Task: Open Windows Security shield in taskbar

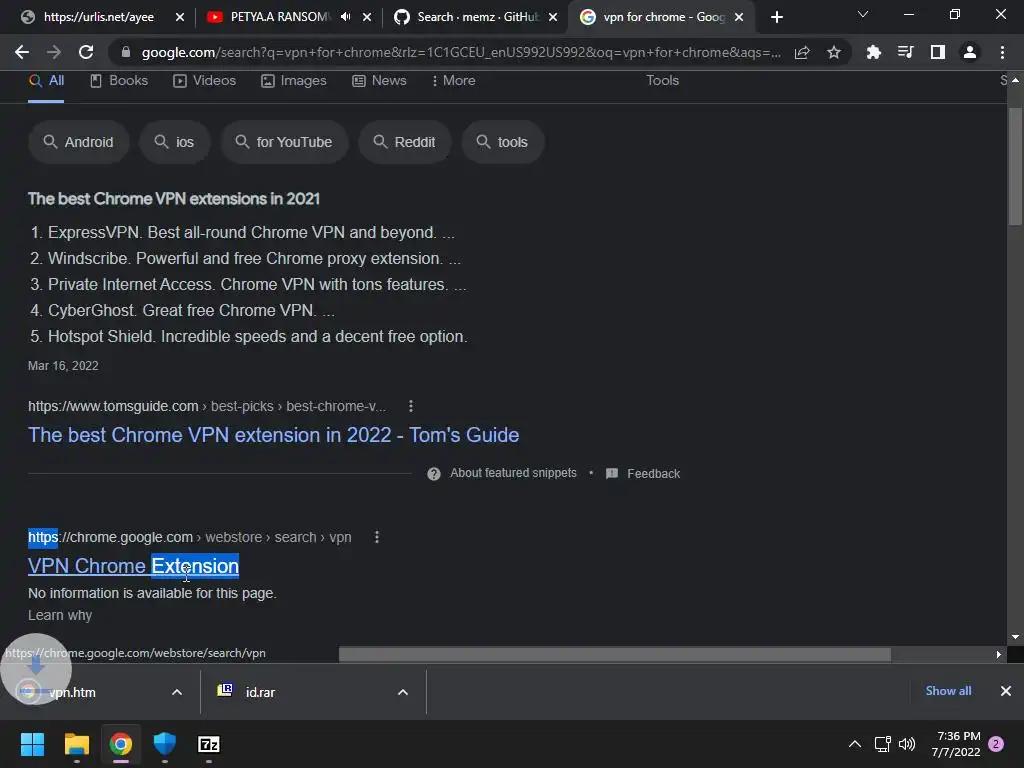Action: point(165,744)
